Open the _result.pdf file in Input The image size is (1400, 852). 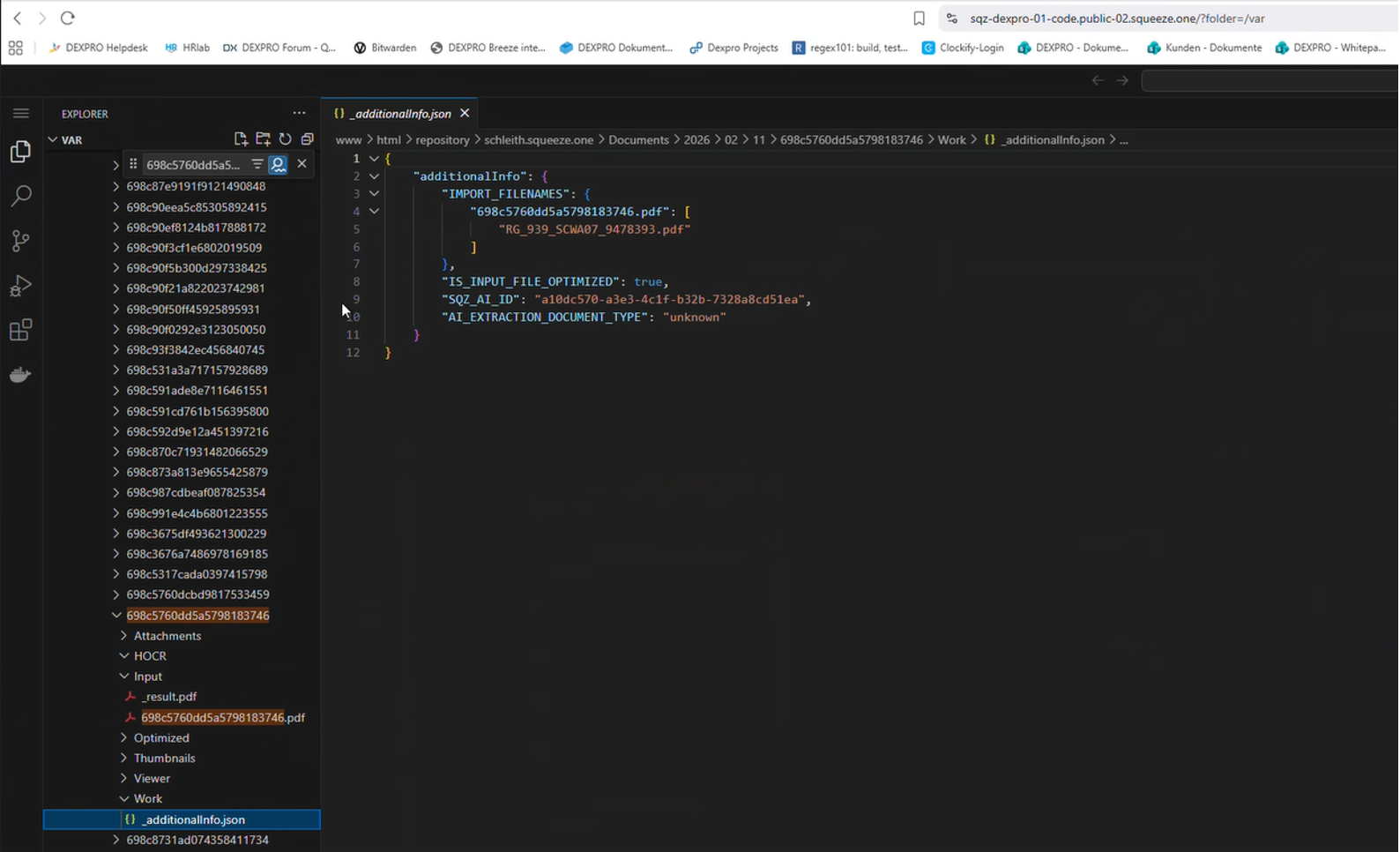pyautogui.click(x=168, y=697)
